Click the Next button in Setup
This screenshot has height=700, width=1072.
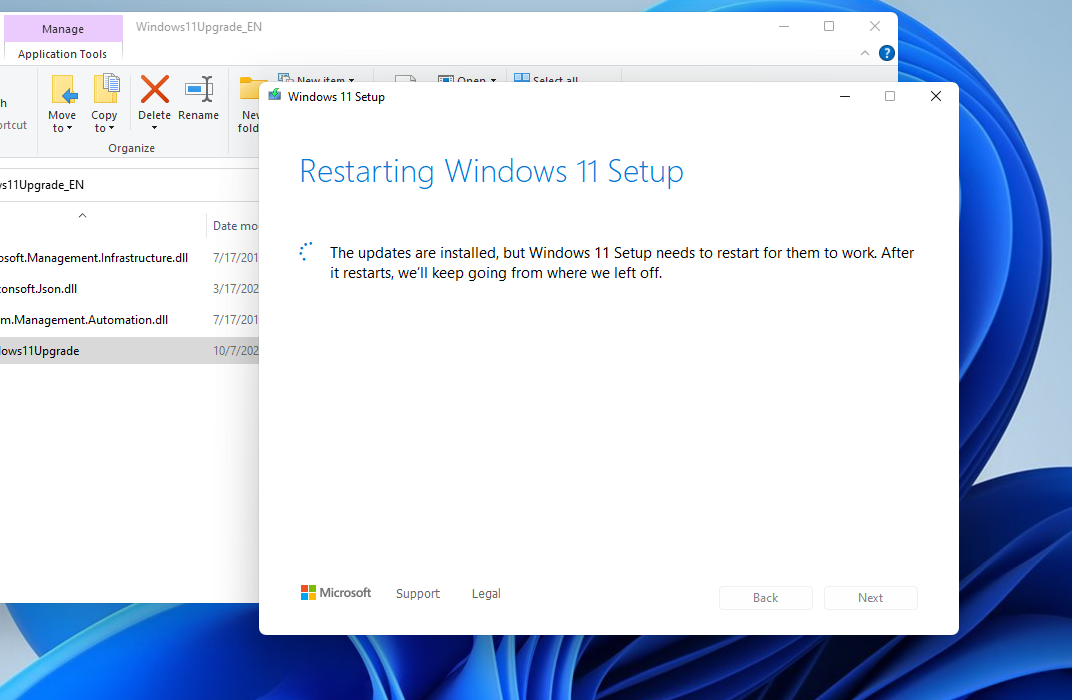pos(870,597)
